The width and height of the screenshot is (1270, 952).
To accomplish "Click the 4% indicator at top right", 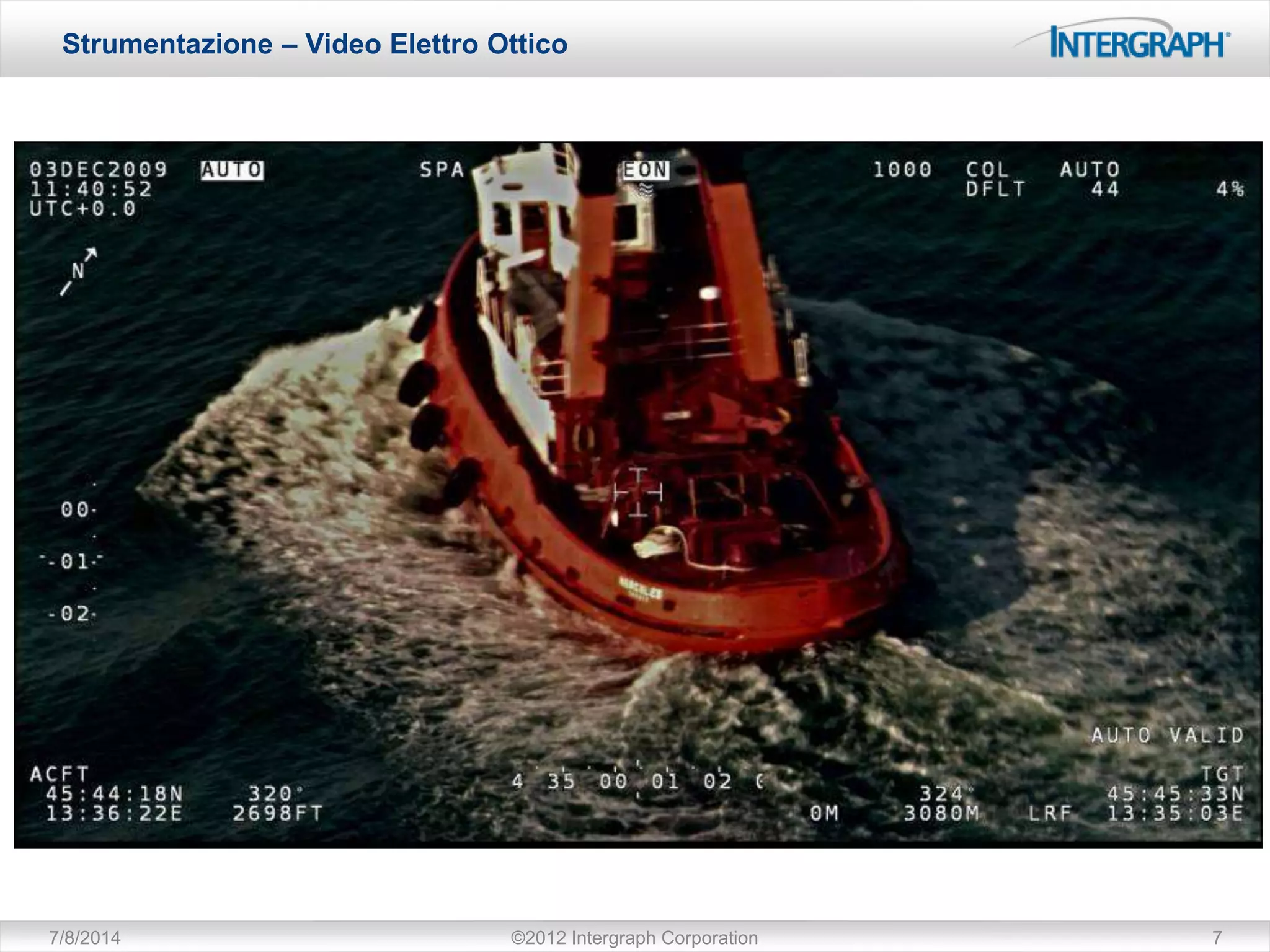I will pos(1230,189).
